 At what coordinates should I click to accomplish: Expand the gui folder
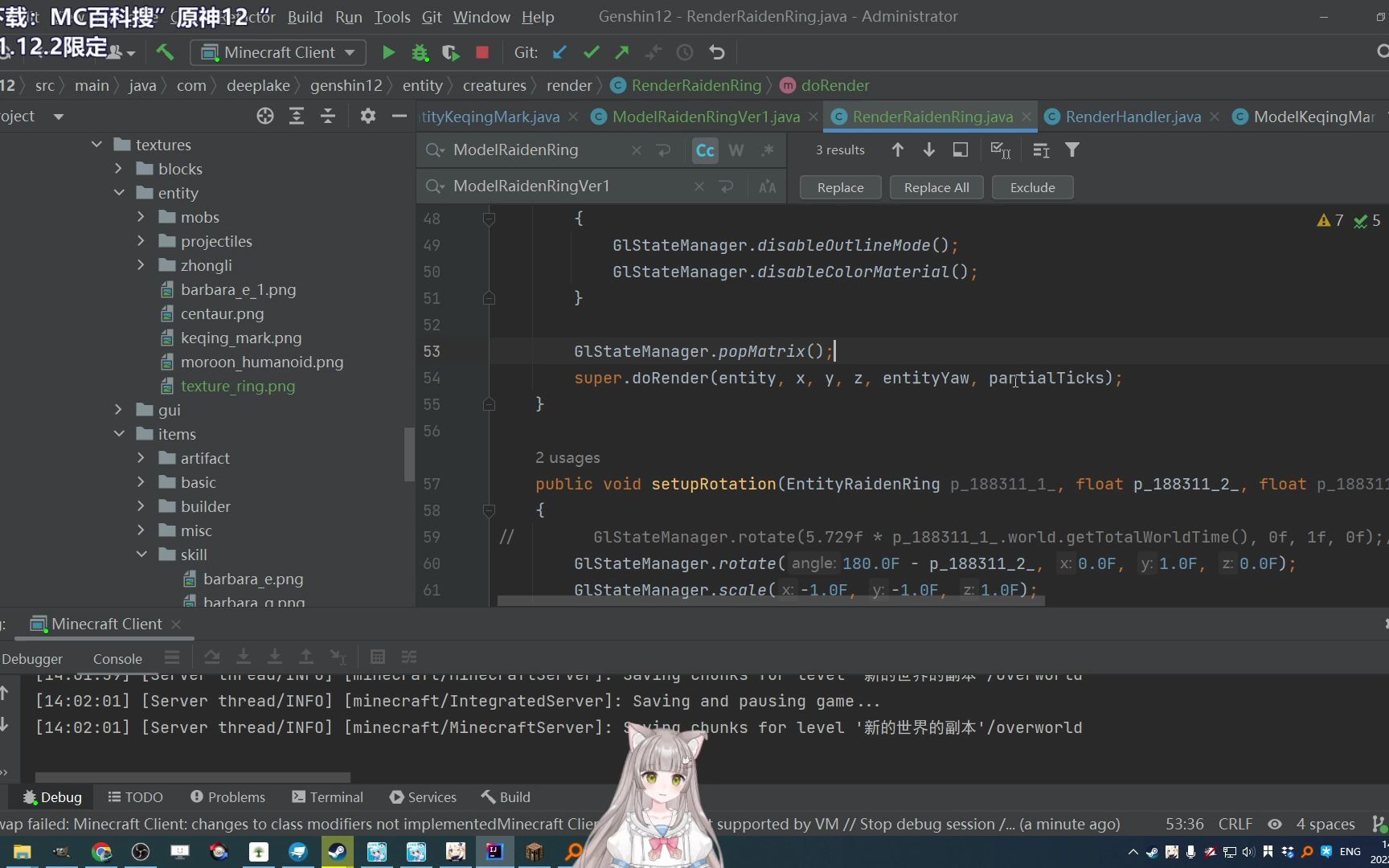[x=119, y=410]
